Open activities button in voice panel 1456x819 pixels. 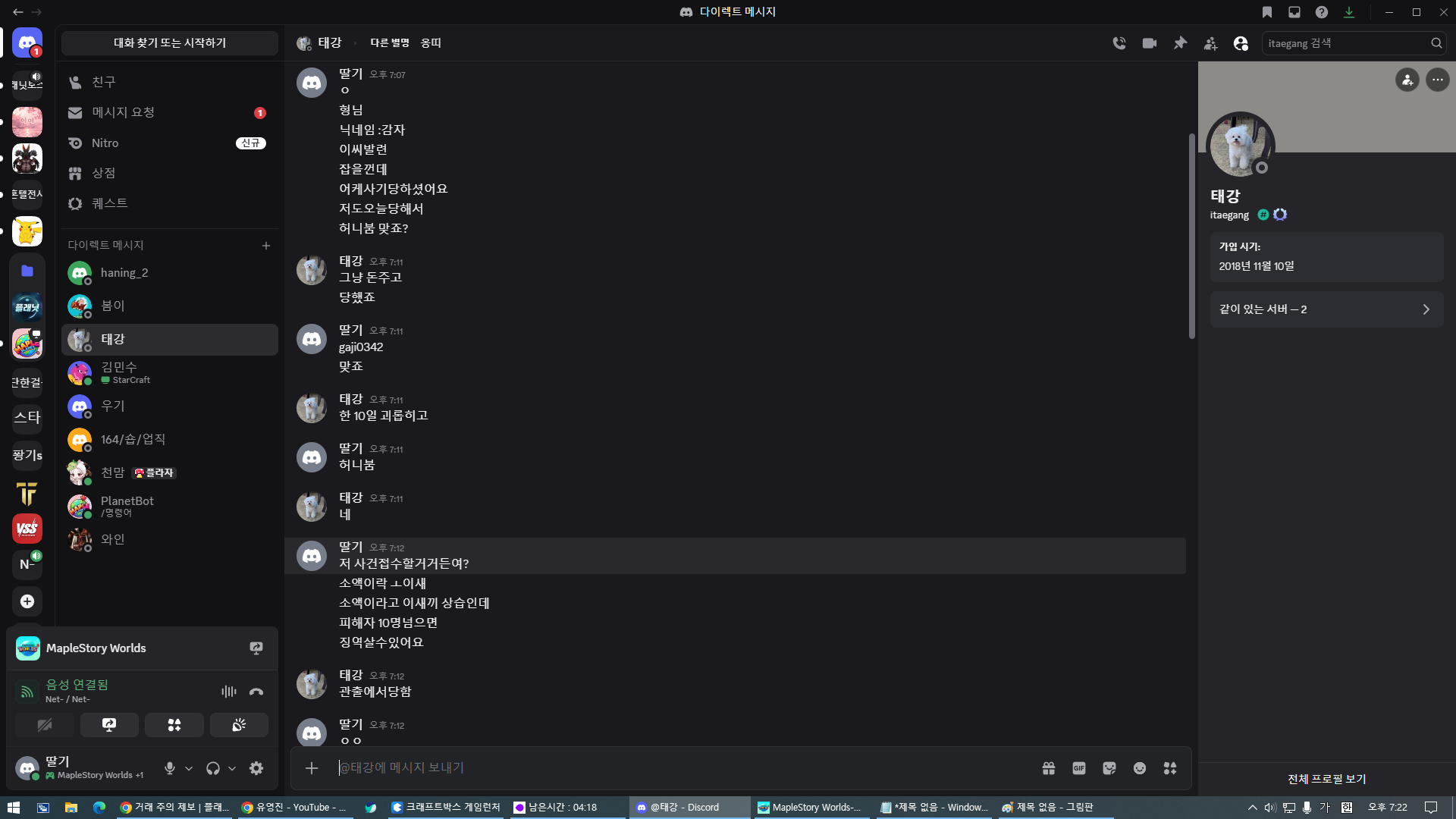click(x=174, y=725)
